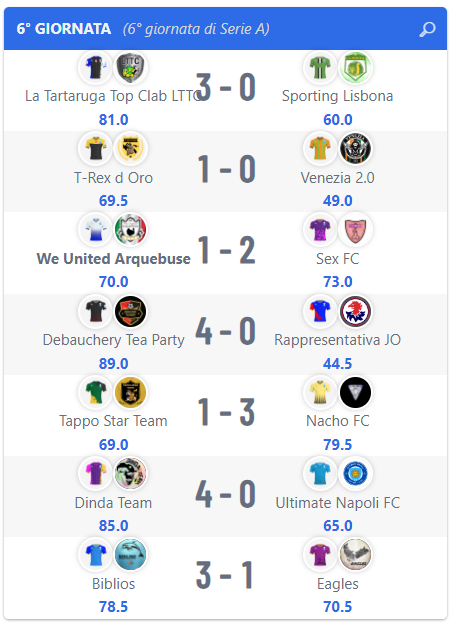Select Sex FC pink shield crest
454x623 pixels.
click(355, 230)
